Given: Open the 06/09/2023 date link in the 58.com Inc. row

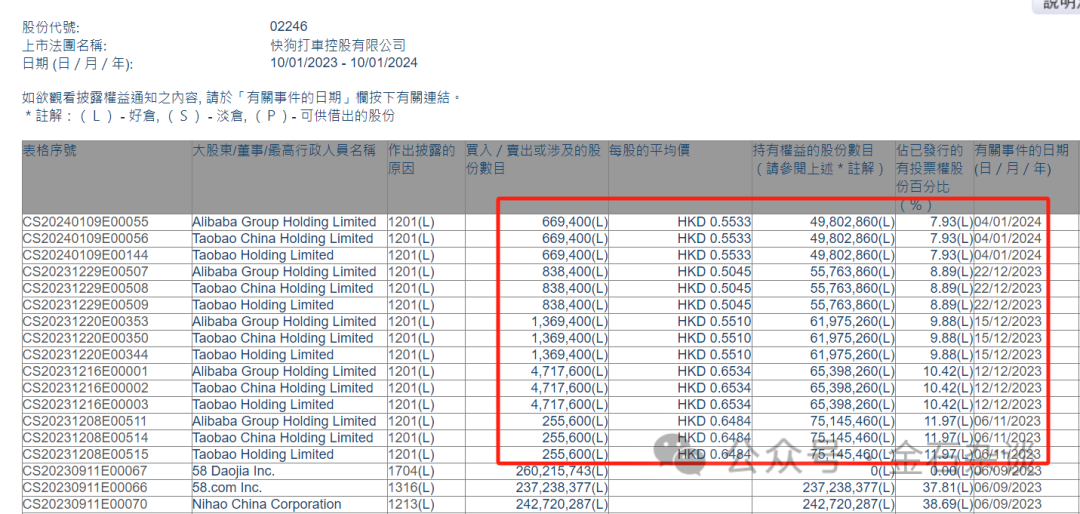Looking at the screenshot, I should pyautogui.click(x=1008, y=488).
